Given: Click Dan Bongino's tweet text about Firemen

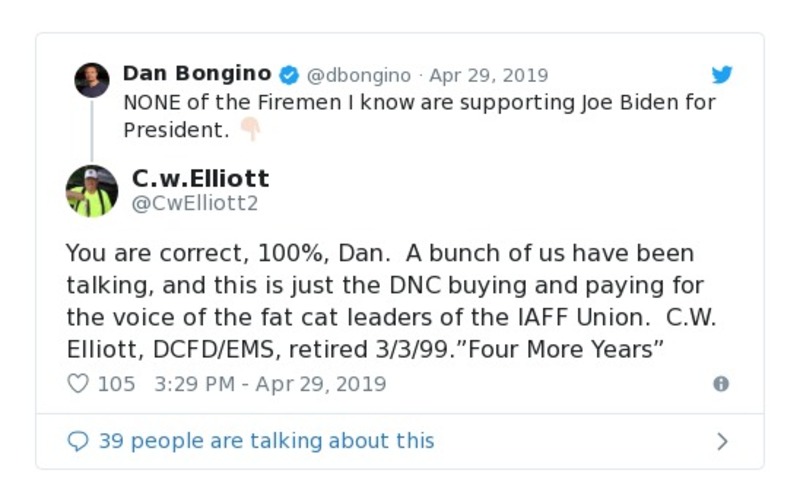Looking at the screenshot, I should [420, 102].
